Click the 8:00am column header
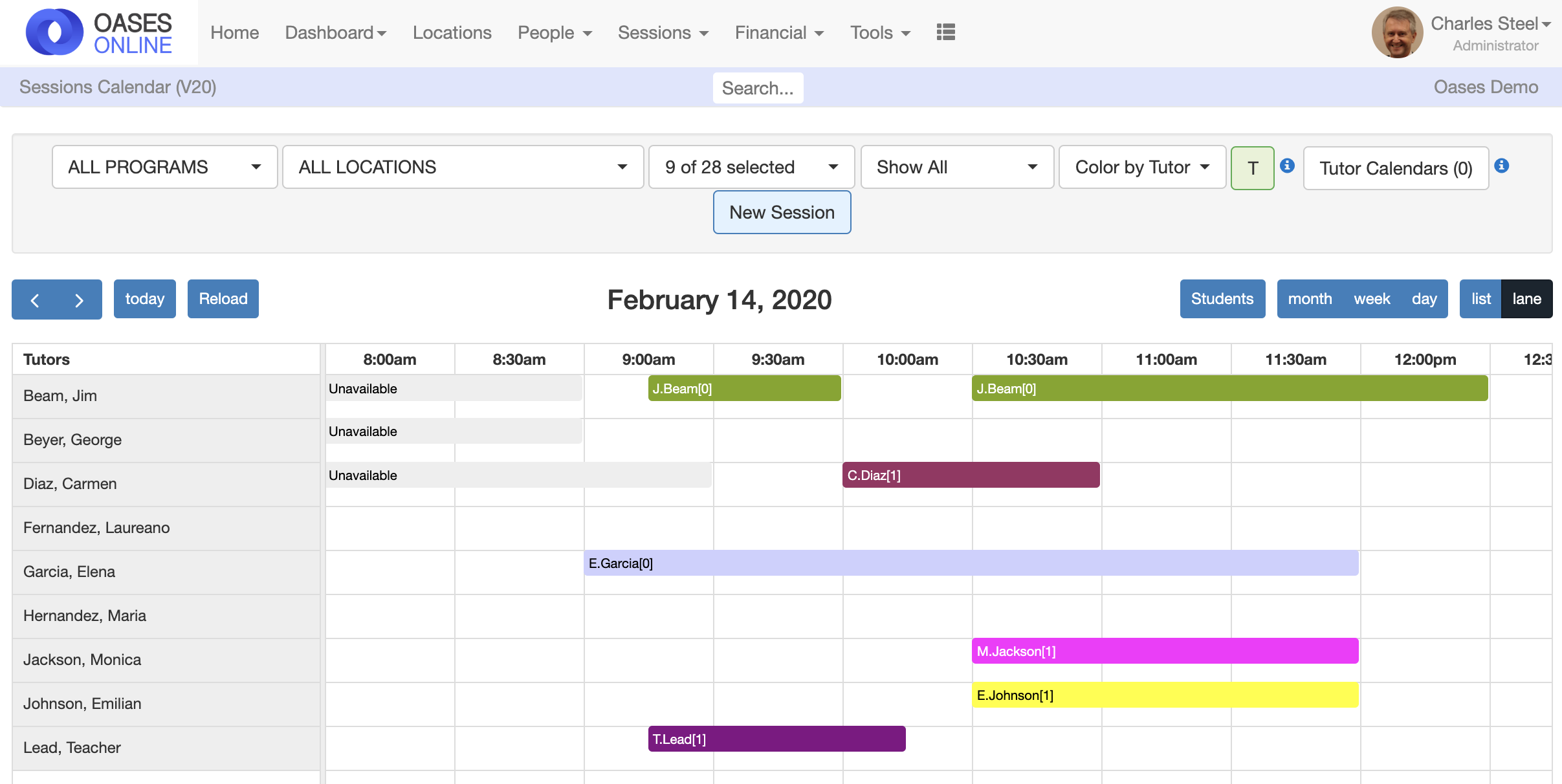This screenshot has height=784, width=1562. (390, 359)
